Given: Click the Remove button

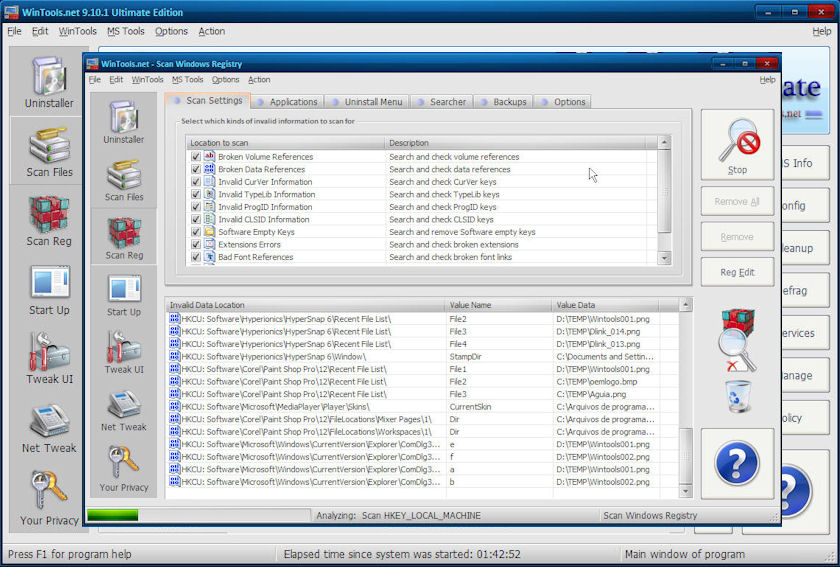Looking at the screenshot, I should [x=737, y=237].
